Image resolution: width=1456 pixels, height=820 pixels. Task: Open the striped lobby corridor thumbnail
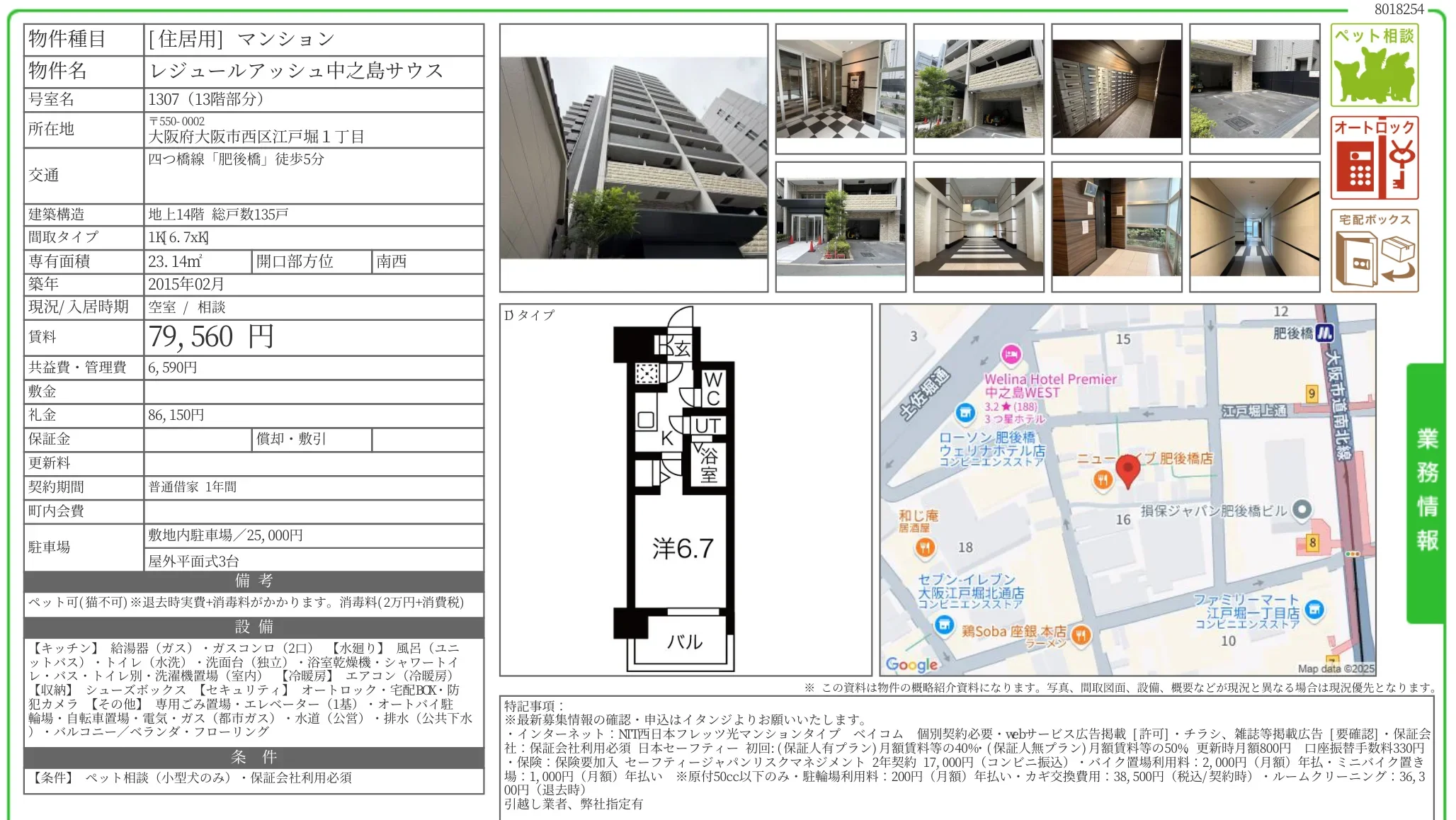tap(979, 227)
